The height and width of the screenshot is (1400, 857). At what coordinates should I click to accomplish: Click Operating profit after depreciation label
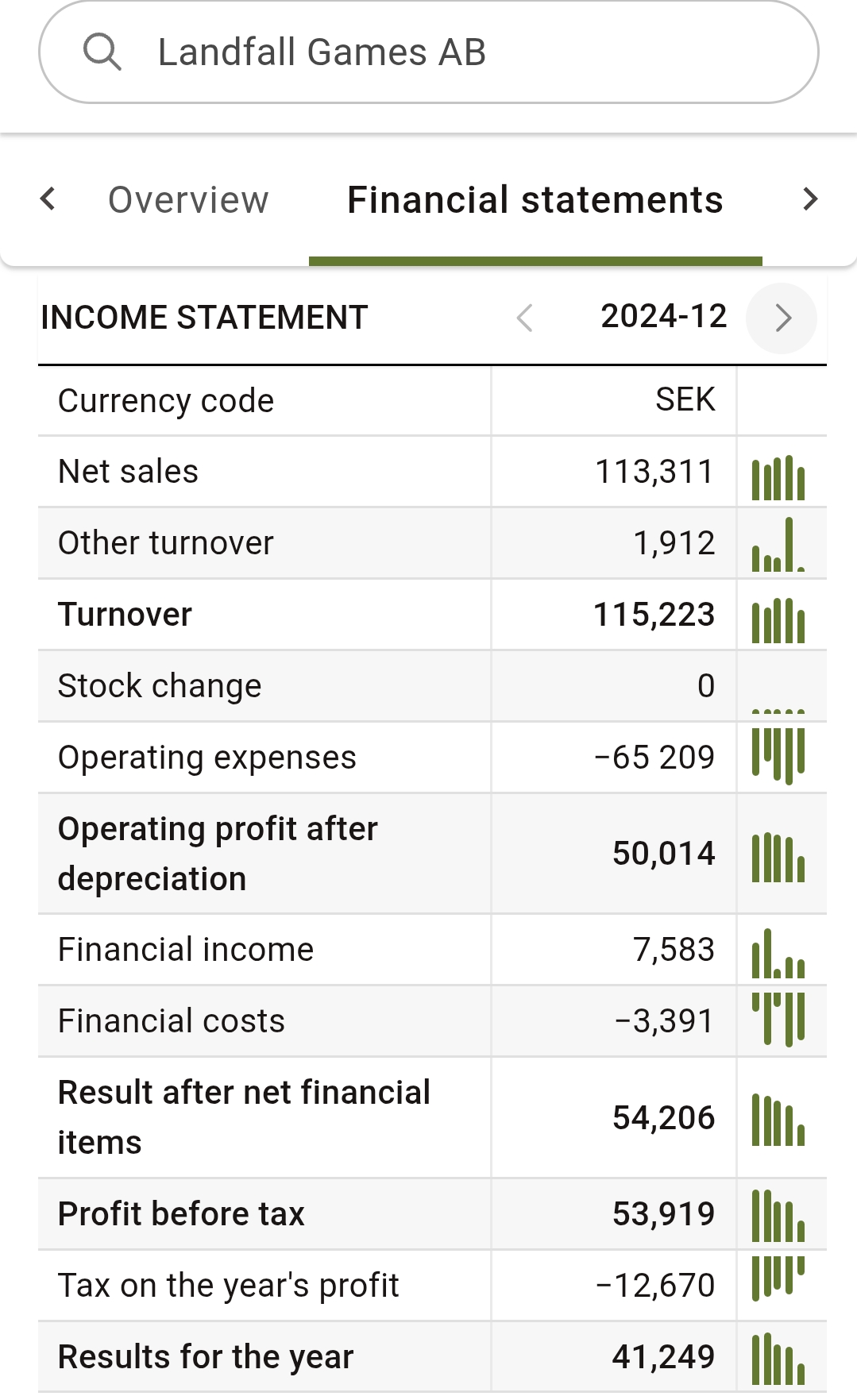[x=218, y=854]
